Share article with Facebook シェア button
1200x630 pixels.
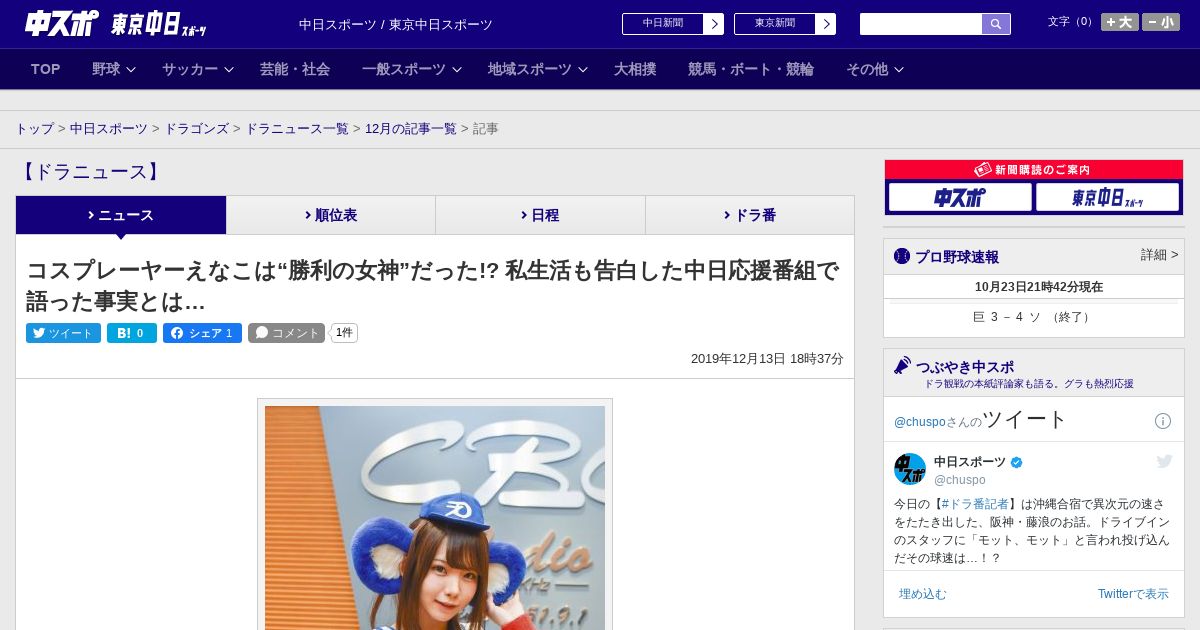coord(202,333)
